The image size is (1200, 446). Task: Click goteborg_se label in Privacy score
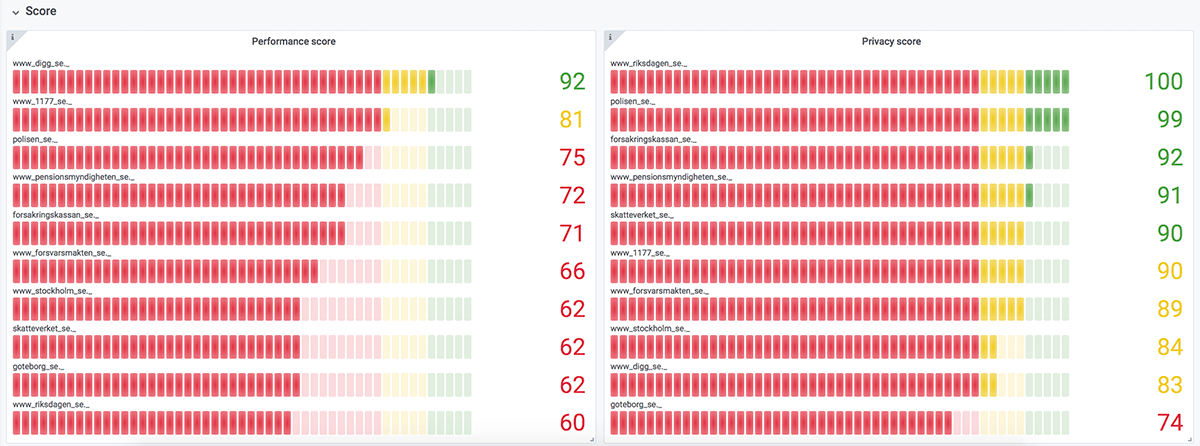point(635,404)
